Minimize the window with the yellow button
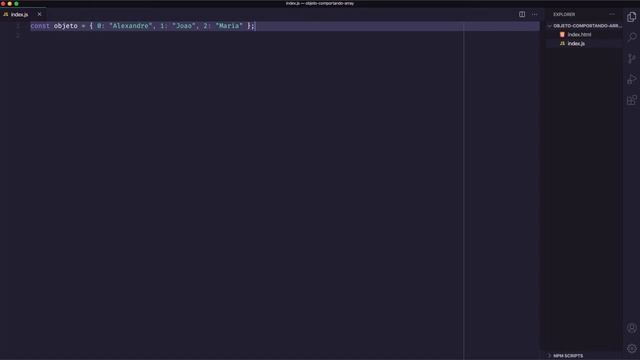 coord(10,3)
